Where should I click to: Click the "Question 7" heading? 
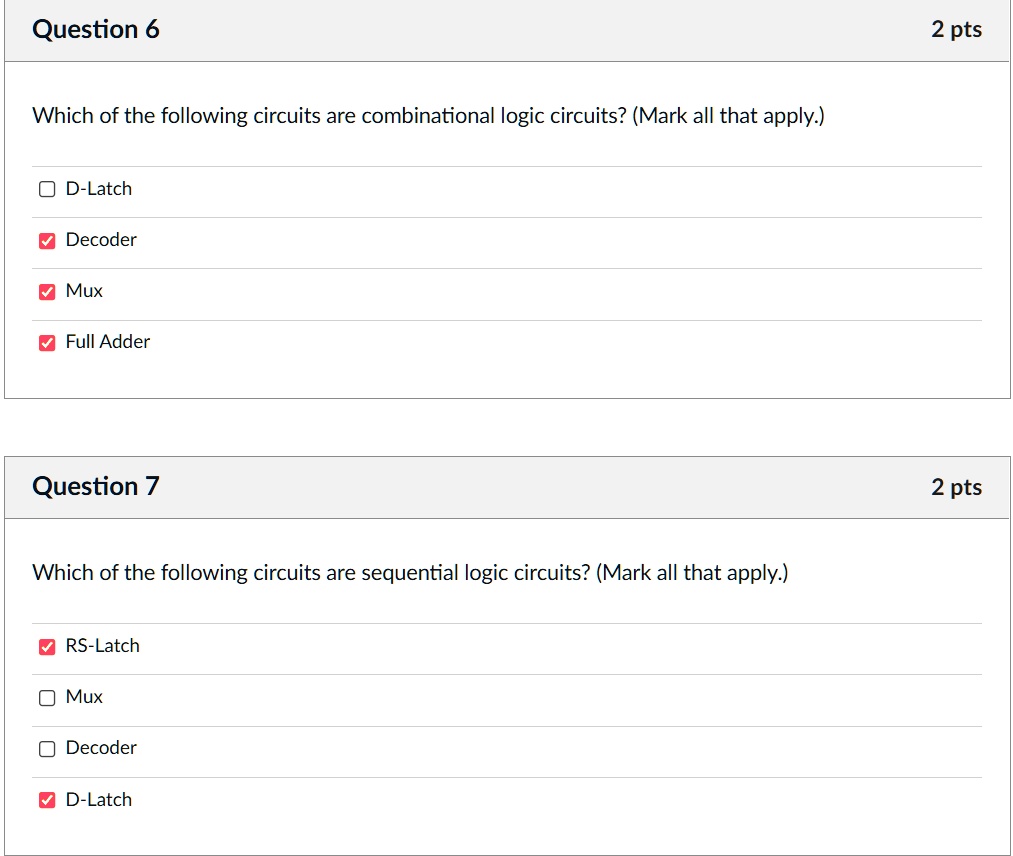tap(96, 487)
